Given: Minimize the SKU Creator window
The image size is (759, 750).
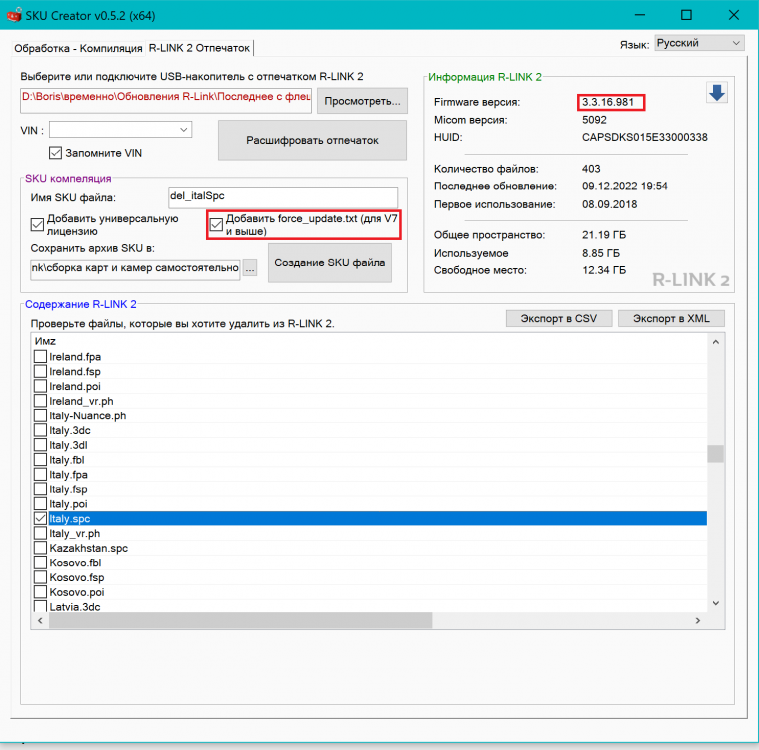Looking at the screenshot, I should click(x=640, y=15).
